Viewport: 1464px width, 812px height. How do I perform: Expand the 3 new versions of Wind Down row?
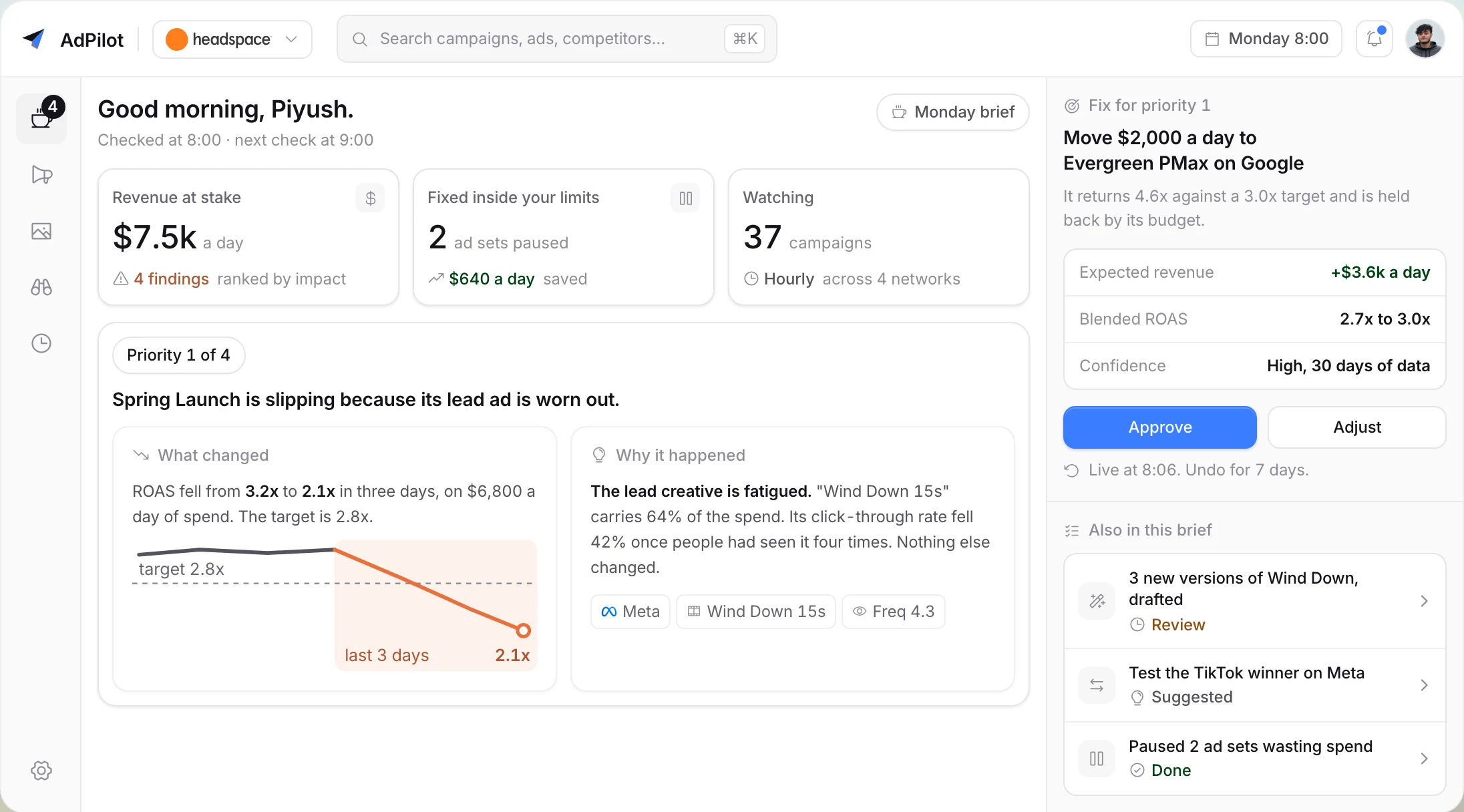(x=1254, y=601)
